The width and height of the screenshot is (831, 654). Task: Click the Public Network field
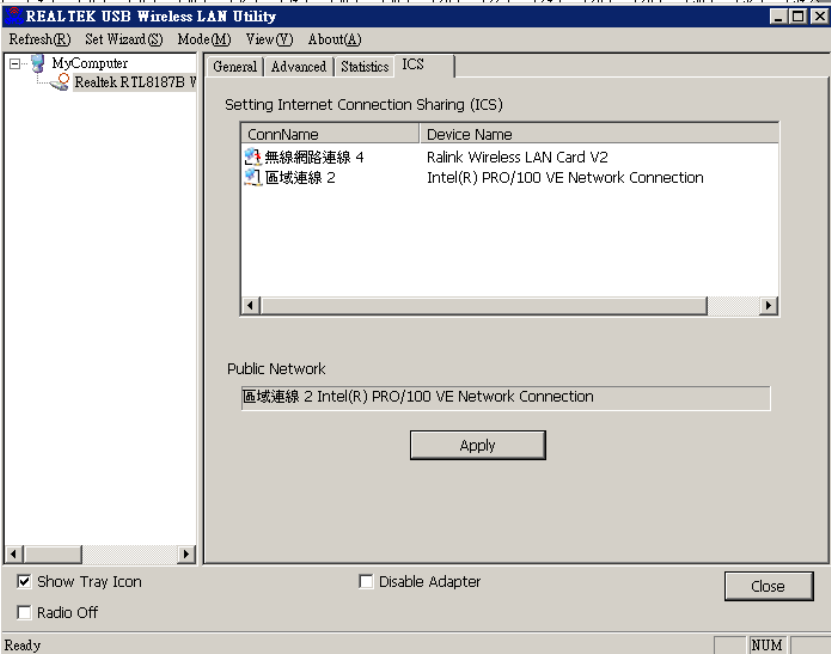point(506,398)
